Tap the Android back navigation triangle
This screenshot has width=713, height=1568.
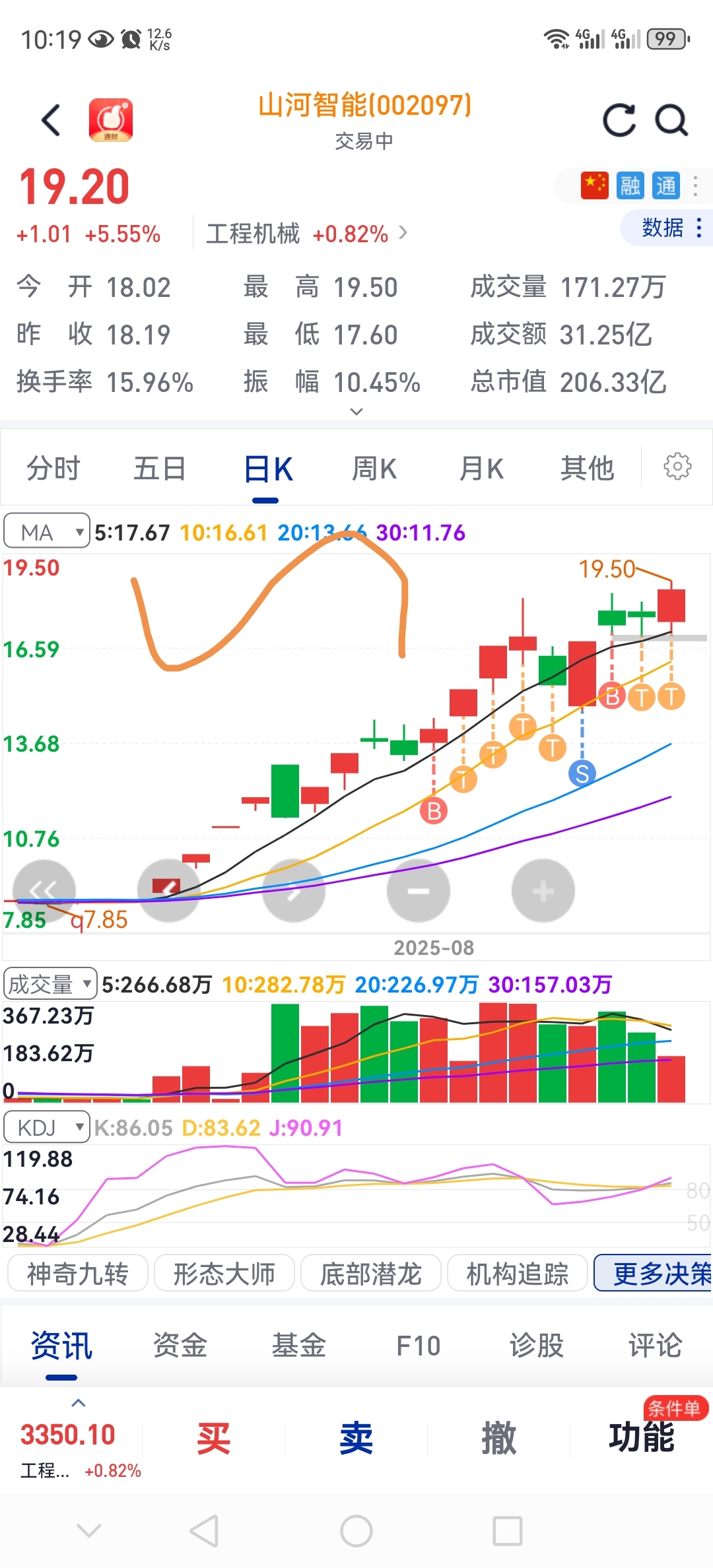(x=204, y=1530)
